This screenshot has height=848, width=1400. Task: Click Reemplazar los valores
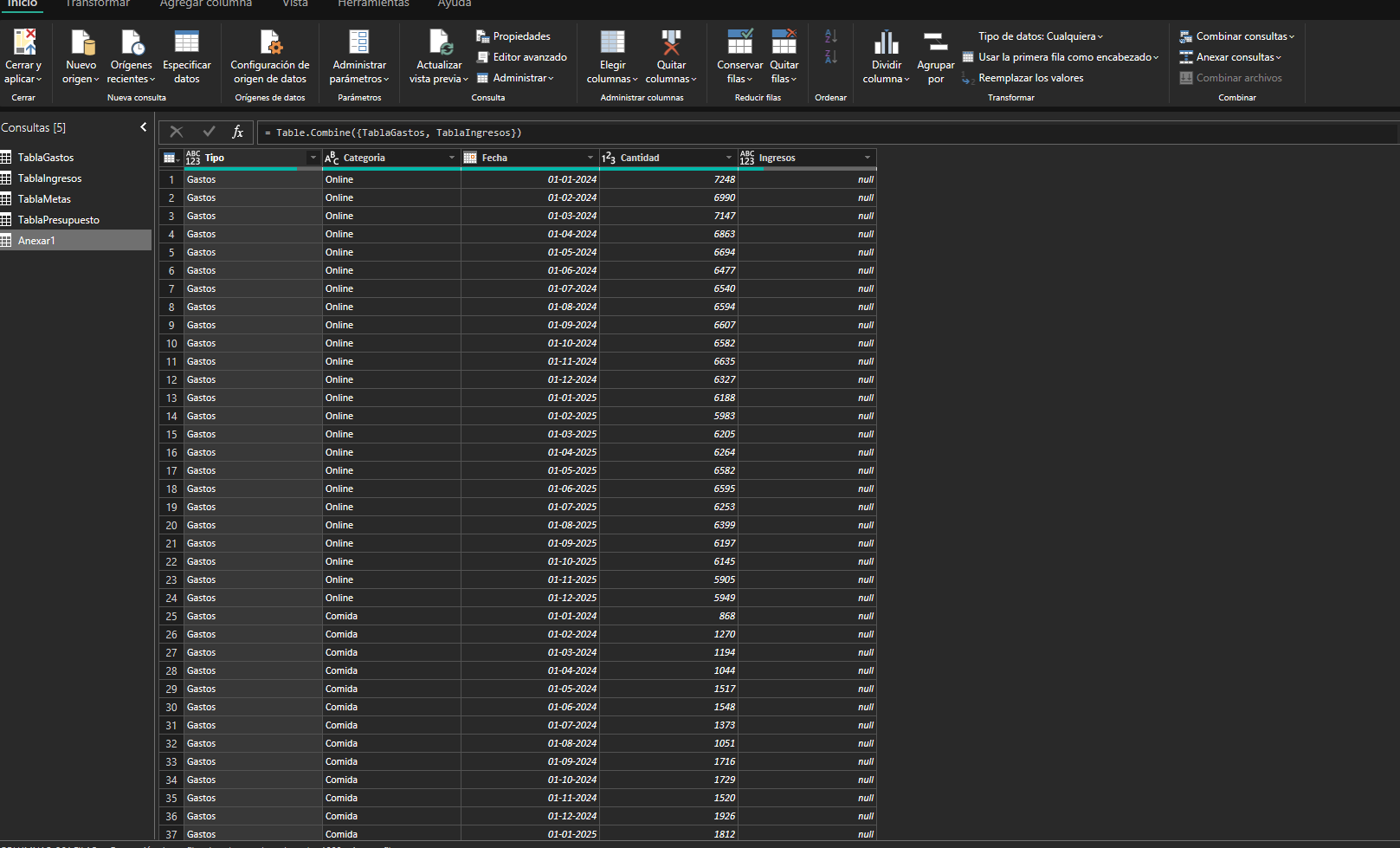[1030, 78]
